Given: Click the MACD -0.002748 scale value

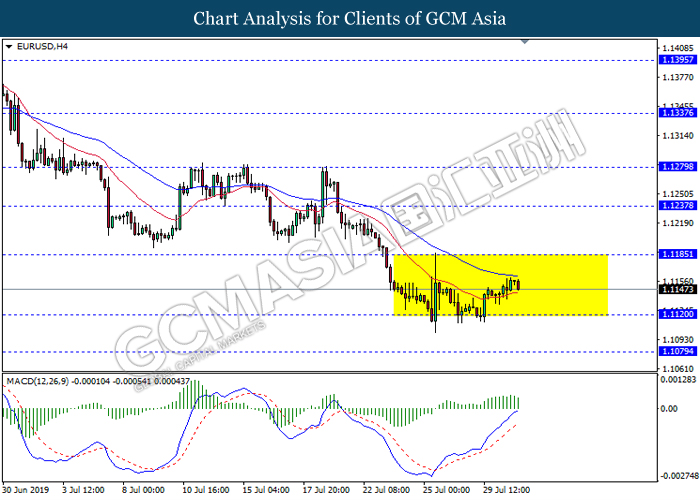Looking at the screenshot, I should 679,476.
